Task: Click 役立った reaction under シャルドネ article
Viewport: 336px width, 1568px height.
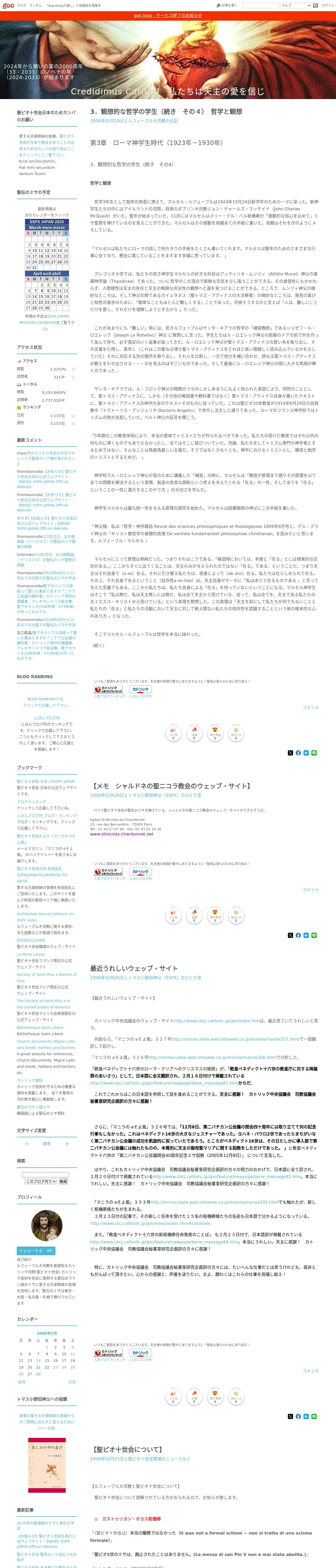Action: point(236,915)
